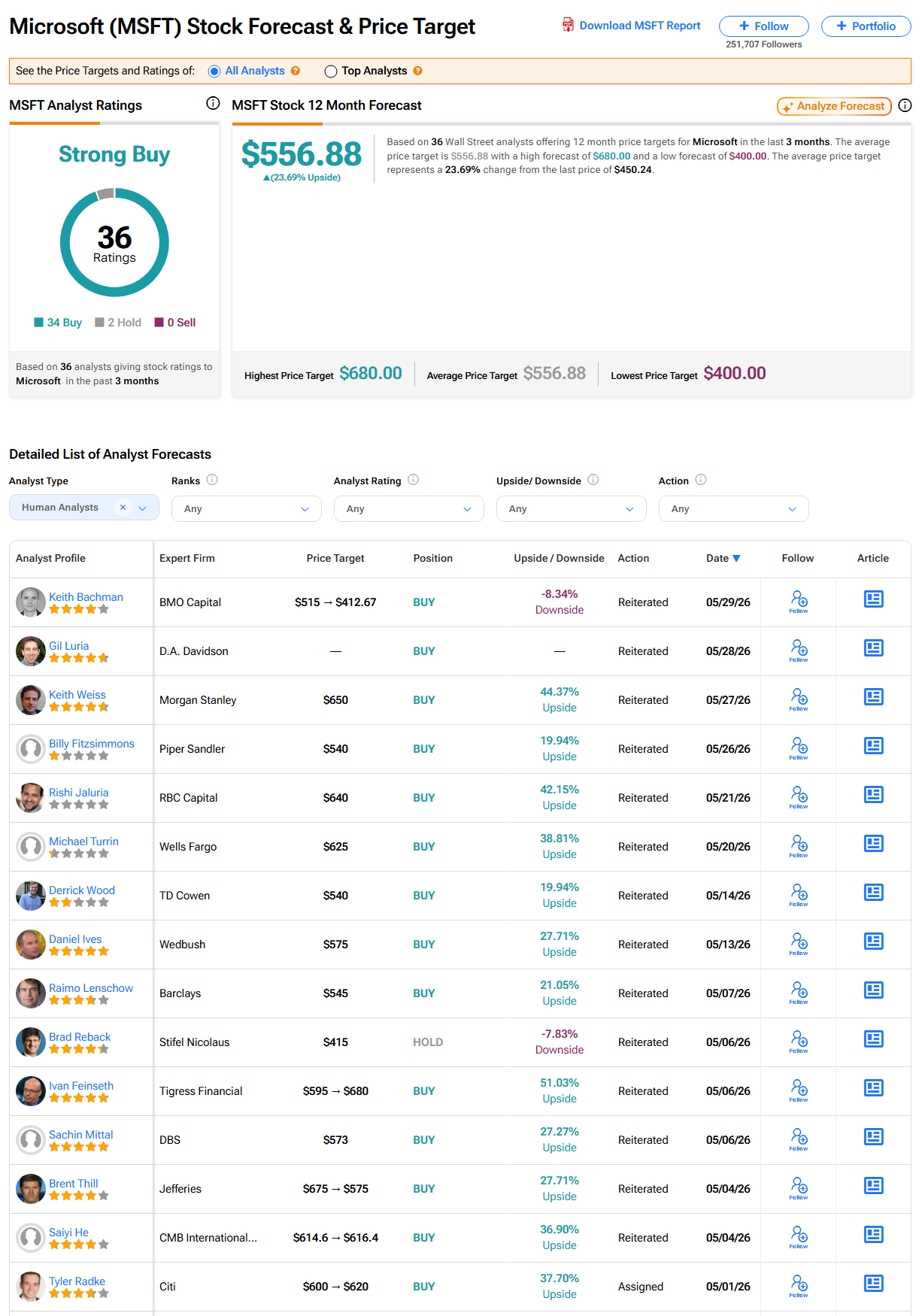The image size is (919, 1316).
Task: Follow analyst Billy Fitzsimmons
Action: pos(799,748)
